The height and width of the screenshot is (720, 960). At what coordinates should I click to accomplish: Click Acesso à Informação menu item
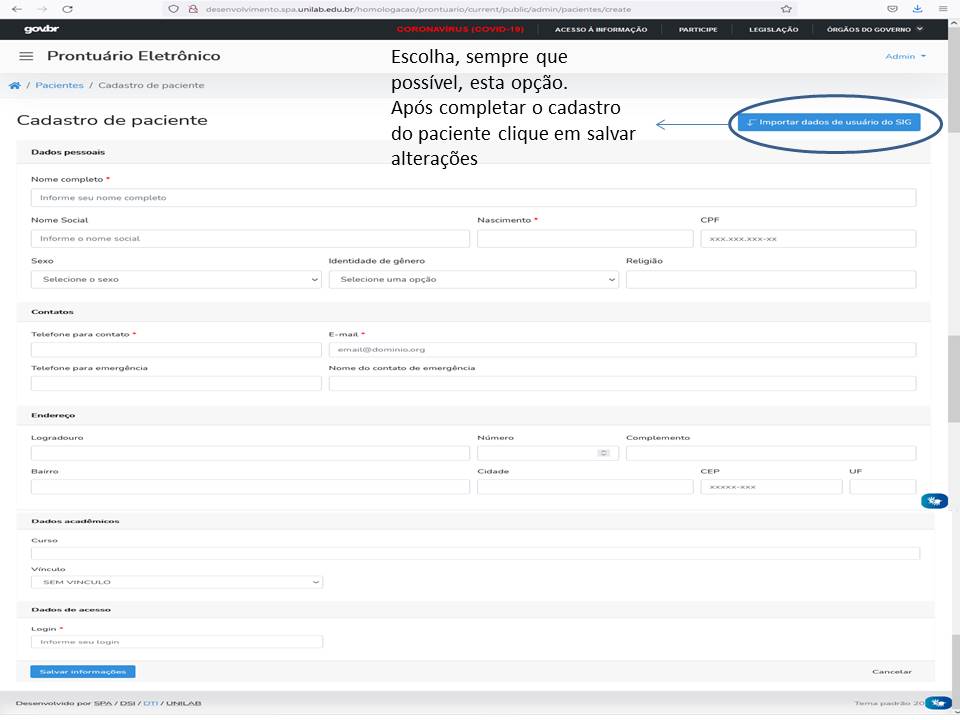click(x=601, y=30)
